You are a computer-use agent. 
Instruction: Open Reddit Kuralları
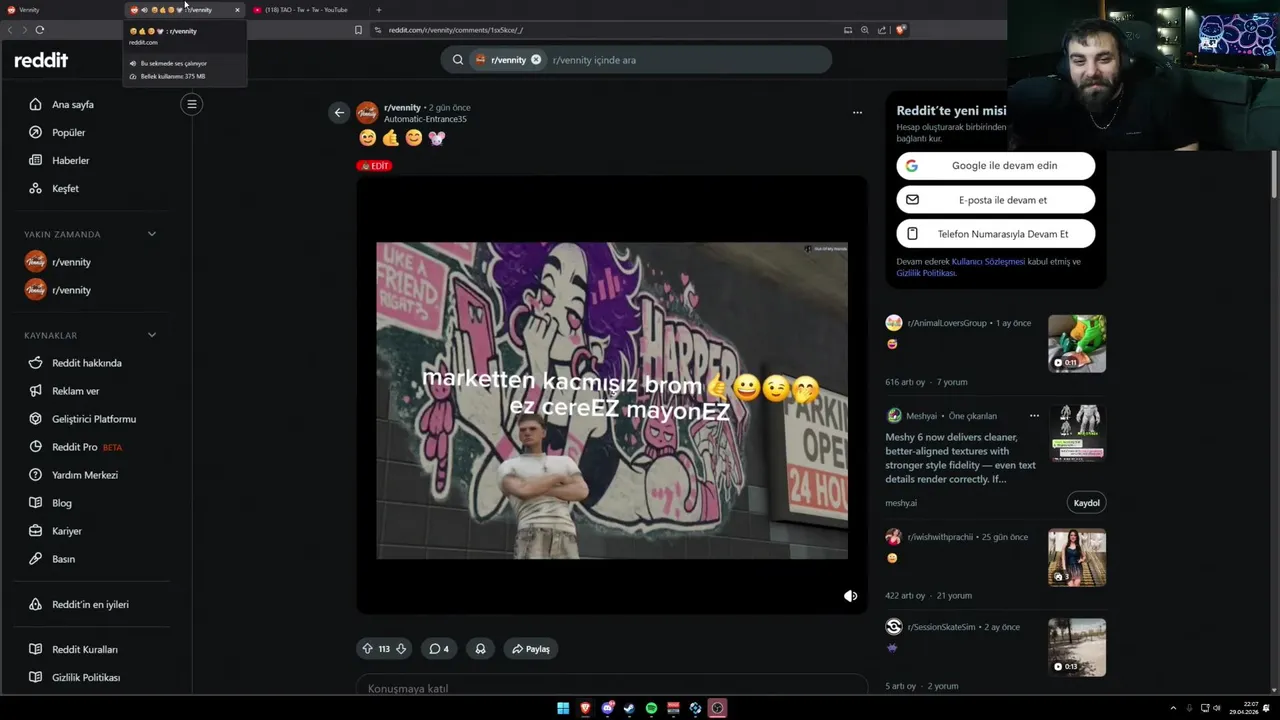(85, 649)
